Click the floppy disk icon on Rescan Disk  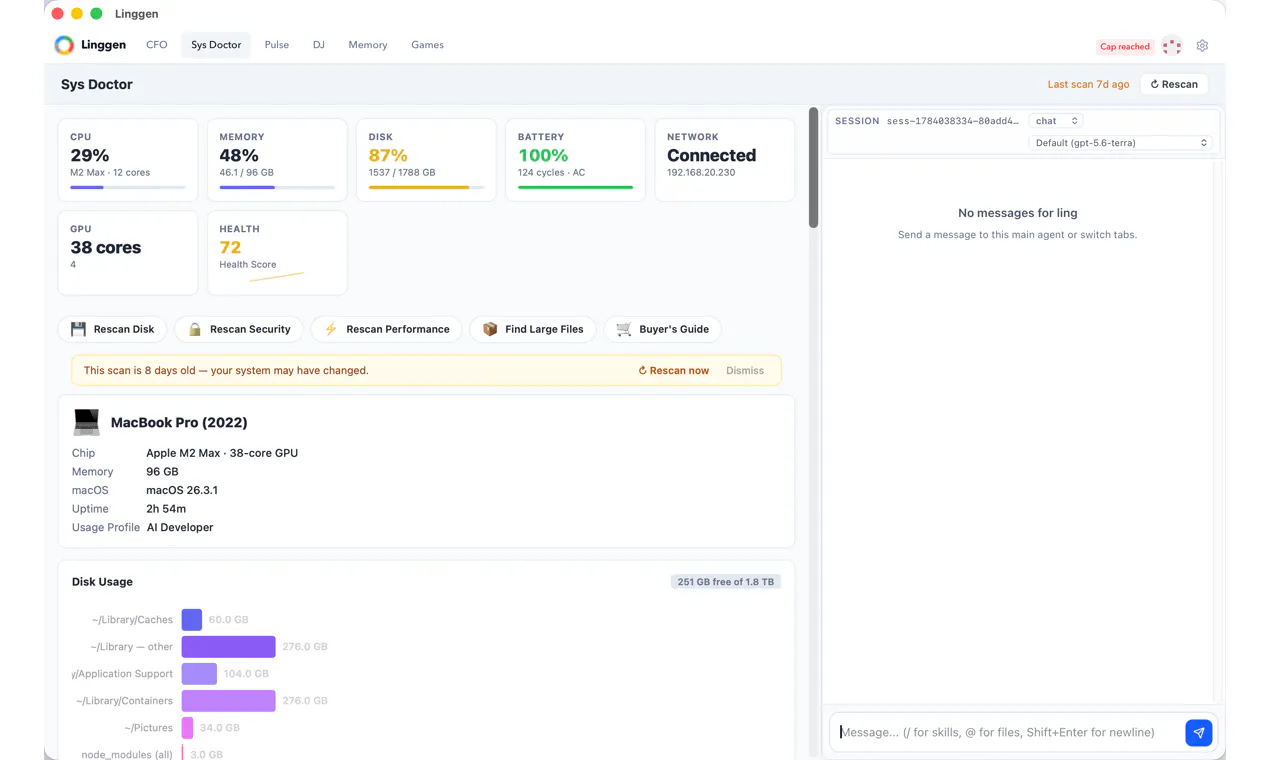click(78, 329)
